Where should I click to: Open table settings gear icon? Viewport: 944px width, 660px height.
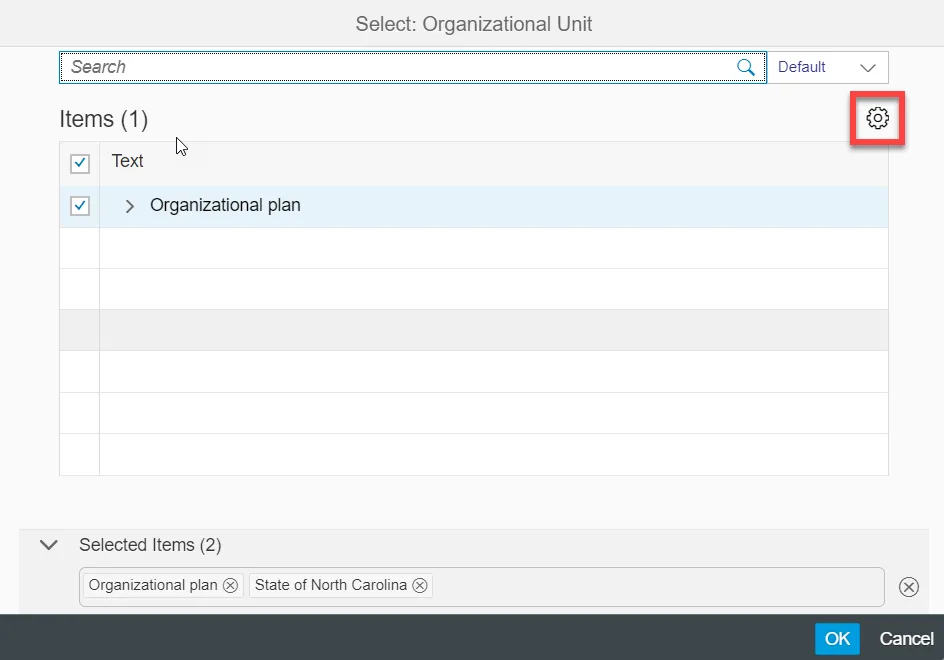tap(877, 119)
